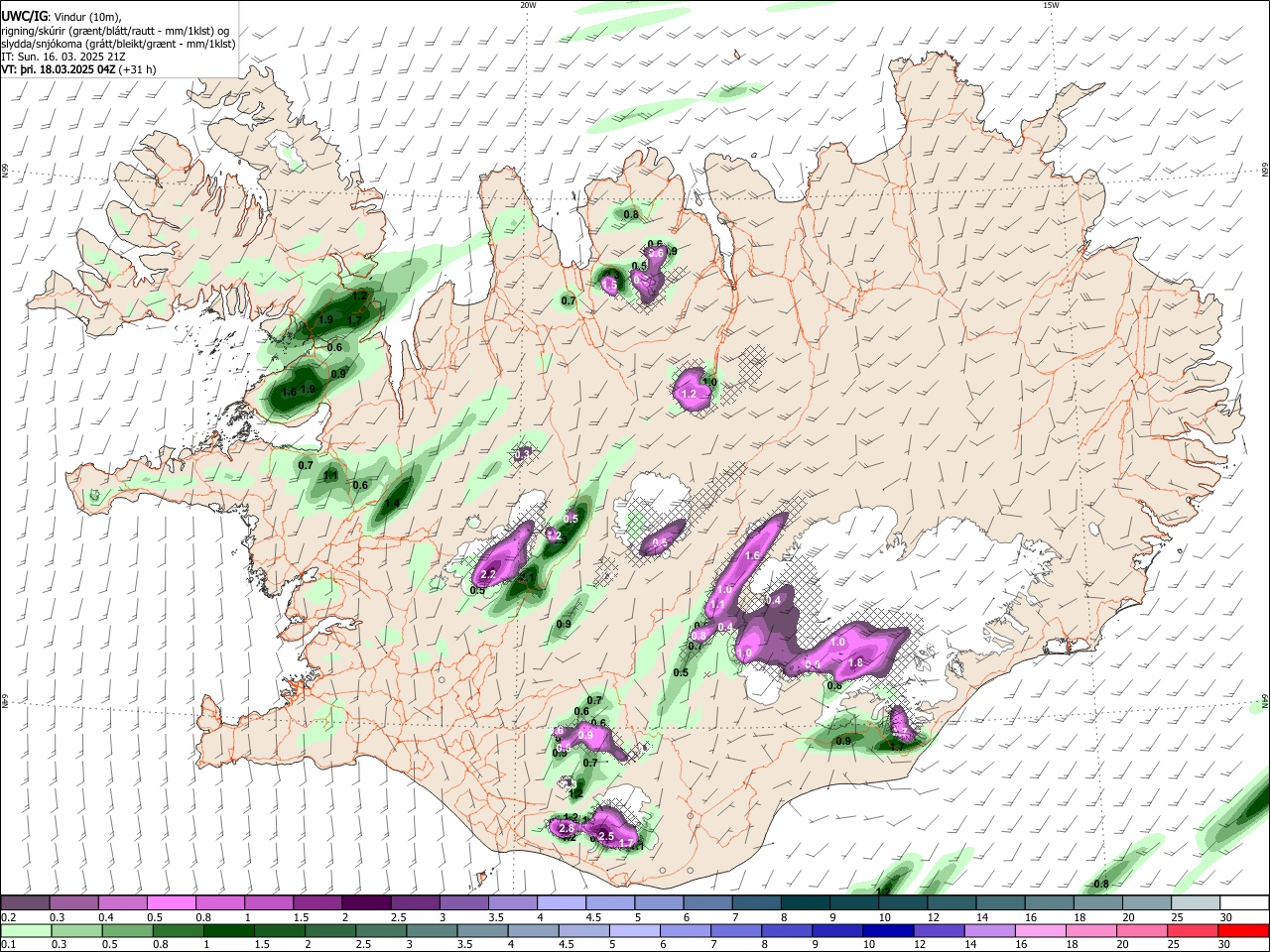This screenshot has width=1270, height=952.
Task: Click the 'slydda/snjókoma' legend description line
Action: pos(118,44)
